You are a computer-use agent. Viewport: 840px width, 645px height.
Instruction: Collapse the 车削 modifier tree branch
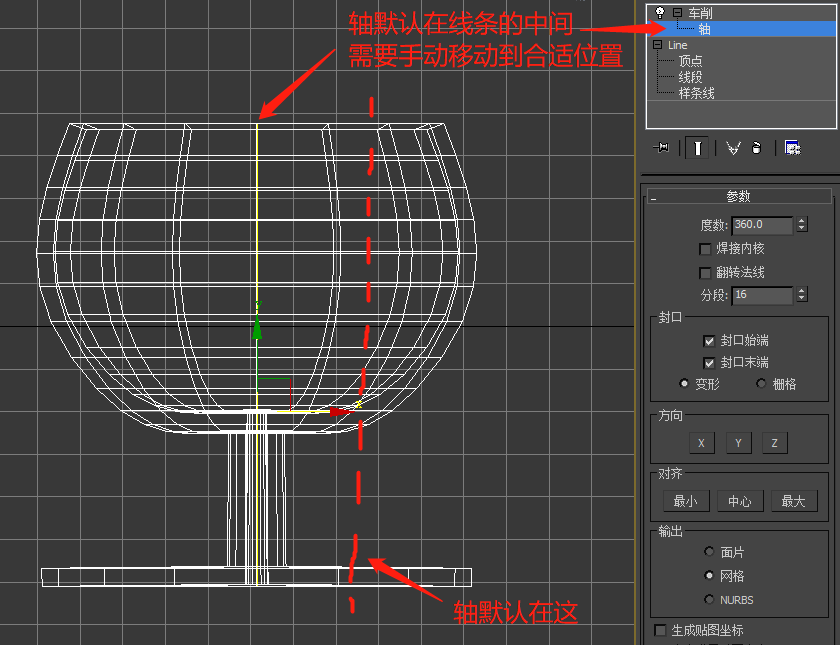[x=678, y=12]
